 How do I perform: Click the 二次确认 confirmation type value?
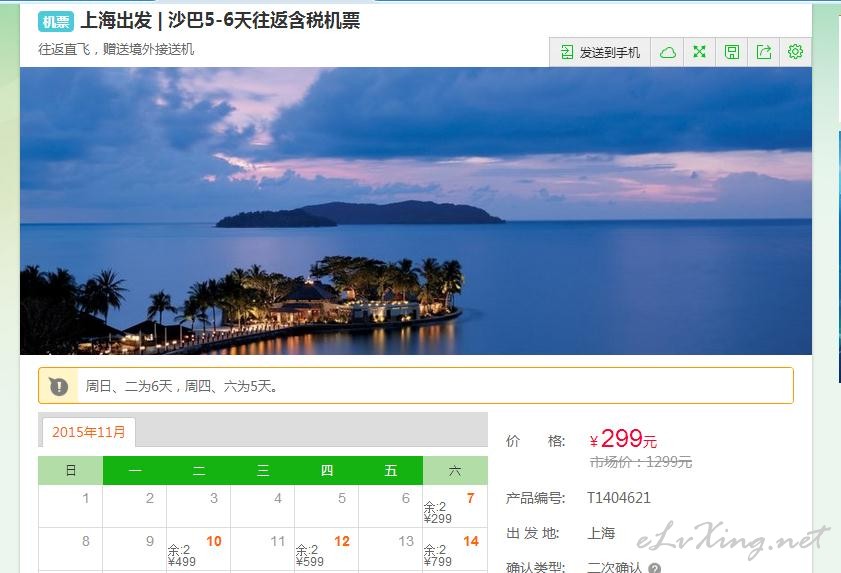tap(615, 567)
